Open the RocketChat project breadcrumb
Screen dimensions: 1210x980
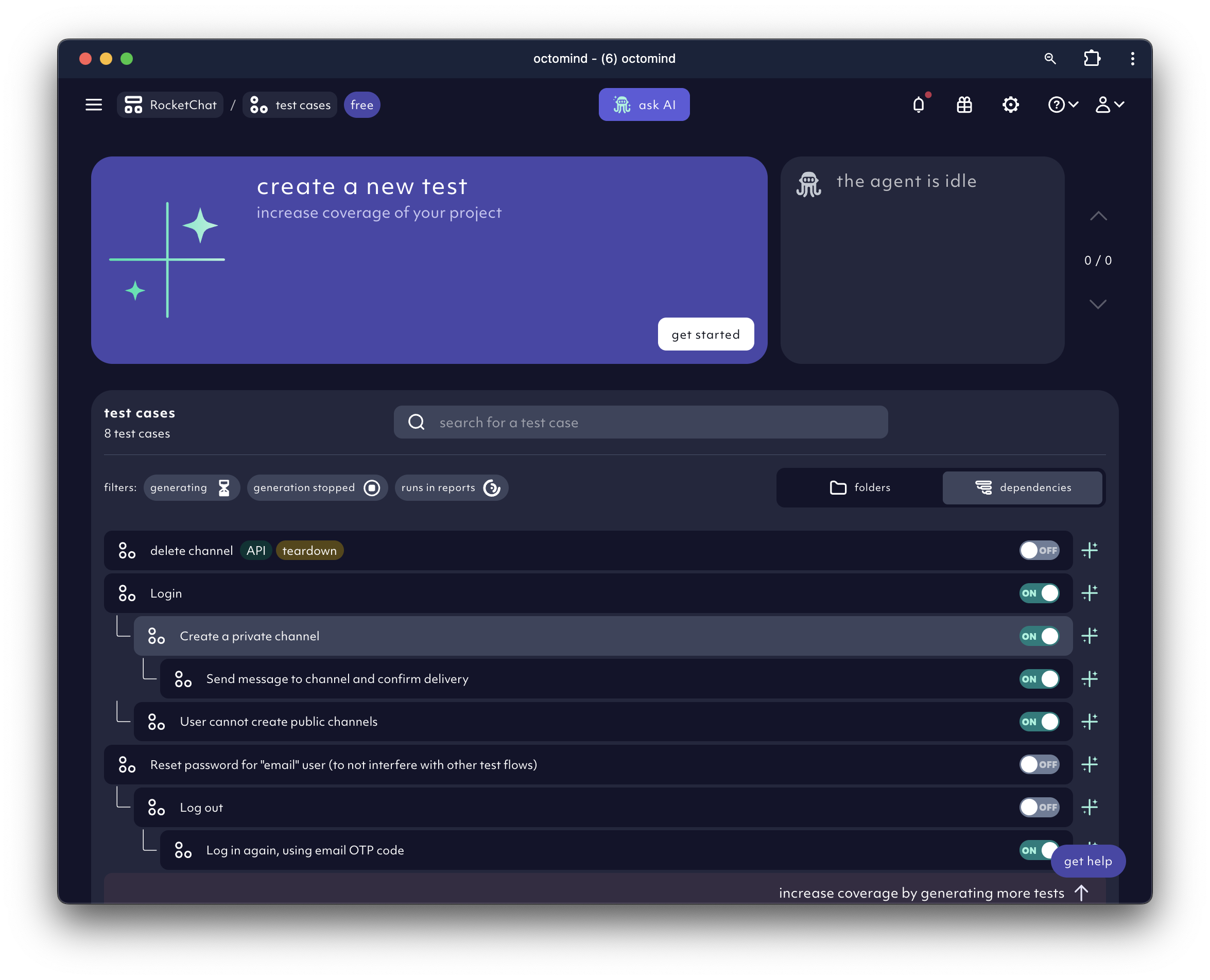coord(170,105)
